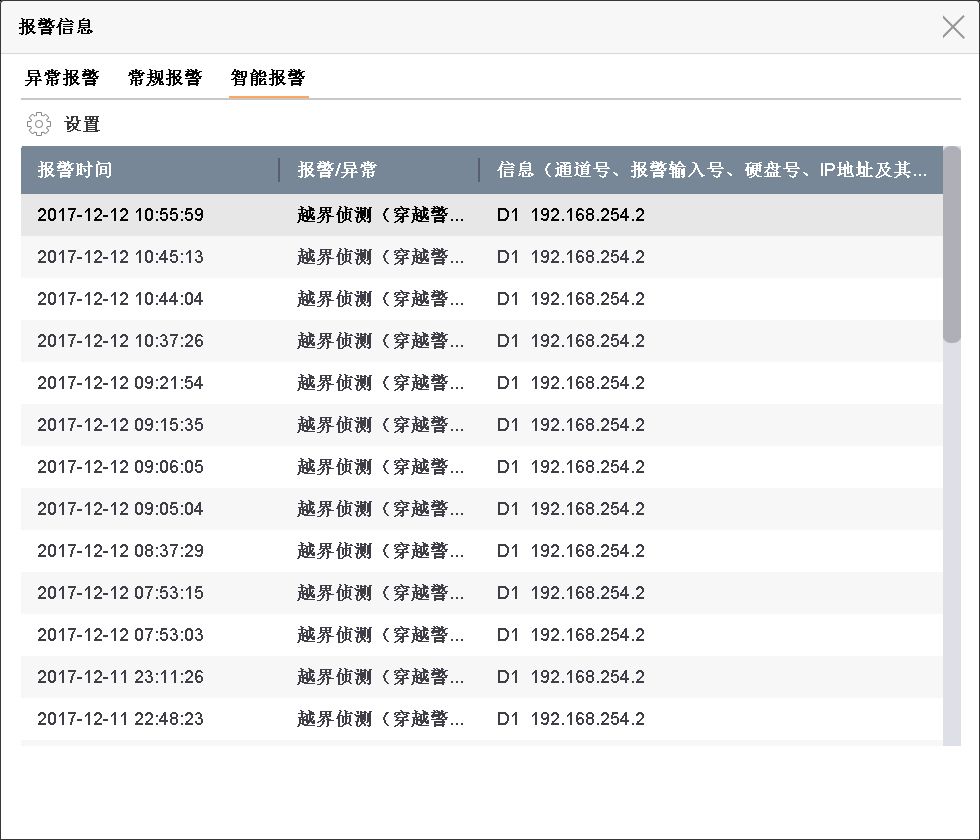Click the settings gear icon
The image size is (980, 840).
38,124
